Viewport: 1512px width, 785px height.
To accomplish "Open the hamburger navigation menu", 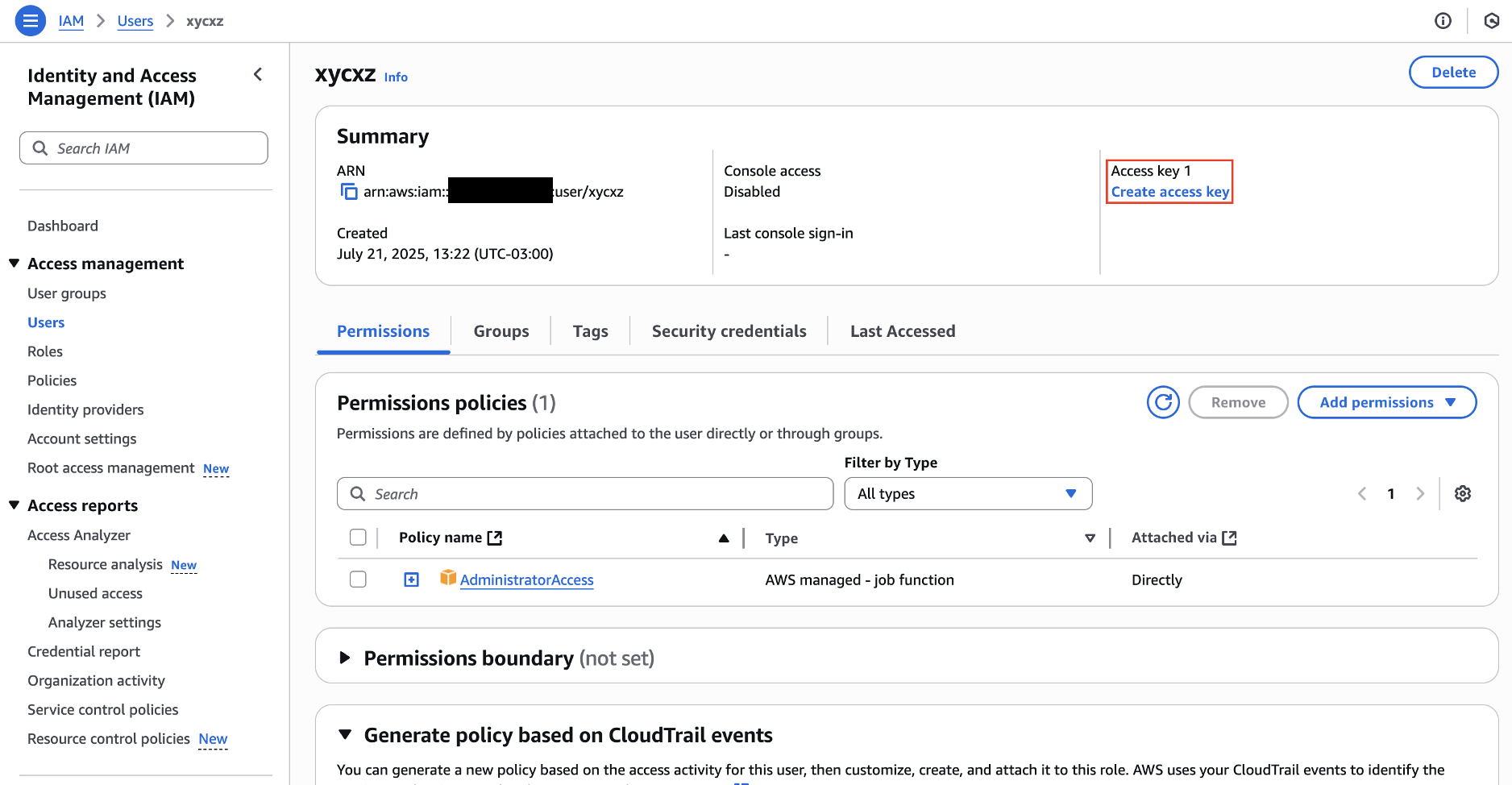I will point(30,21).
